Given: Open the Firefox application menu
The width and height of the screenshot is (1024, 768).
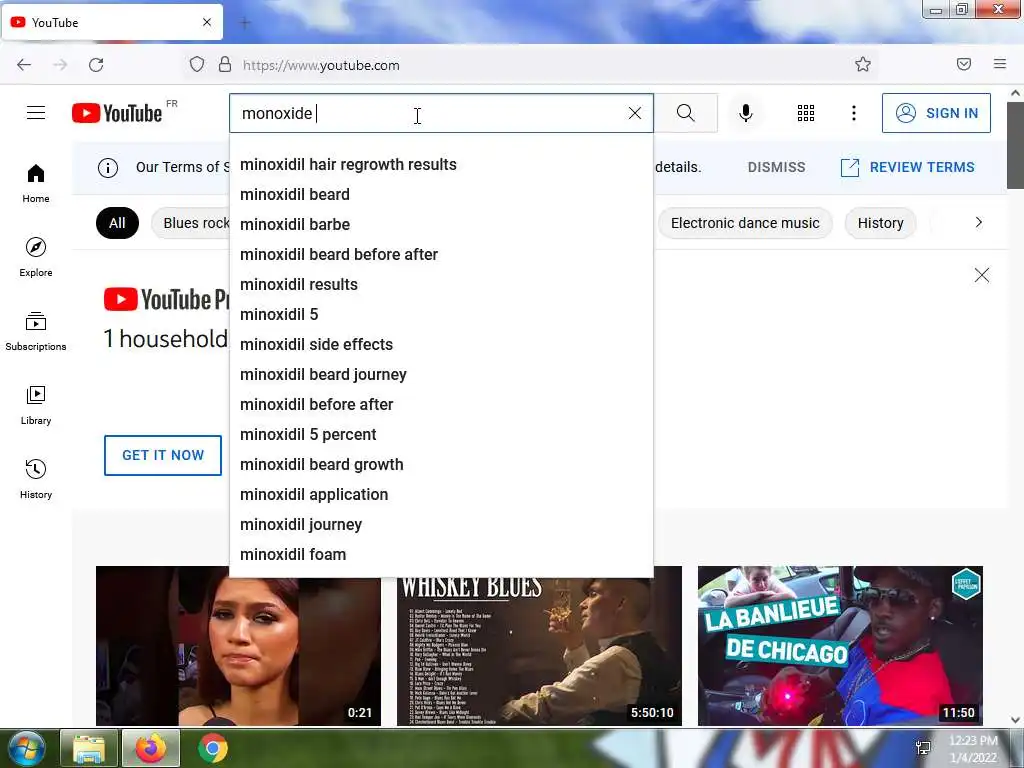Looking at the screenshot, I should (x=1000, y=64).
